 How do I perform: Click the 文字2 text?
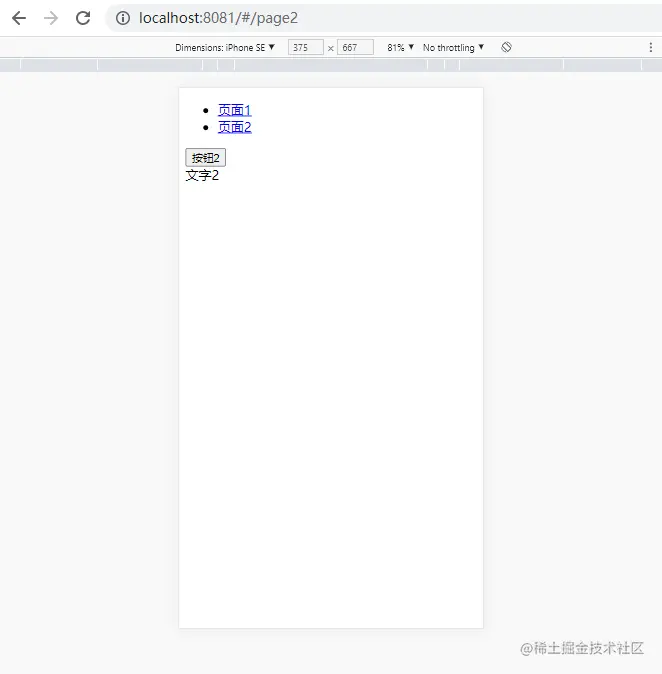pyautogui.click(x=202, y=175)
